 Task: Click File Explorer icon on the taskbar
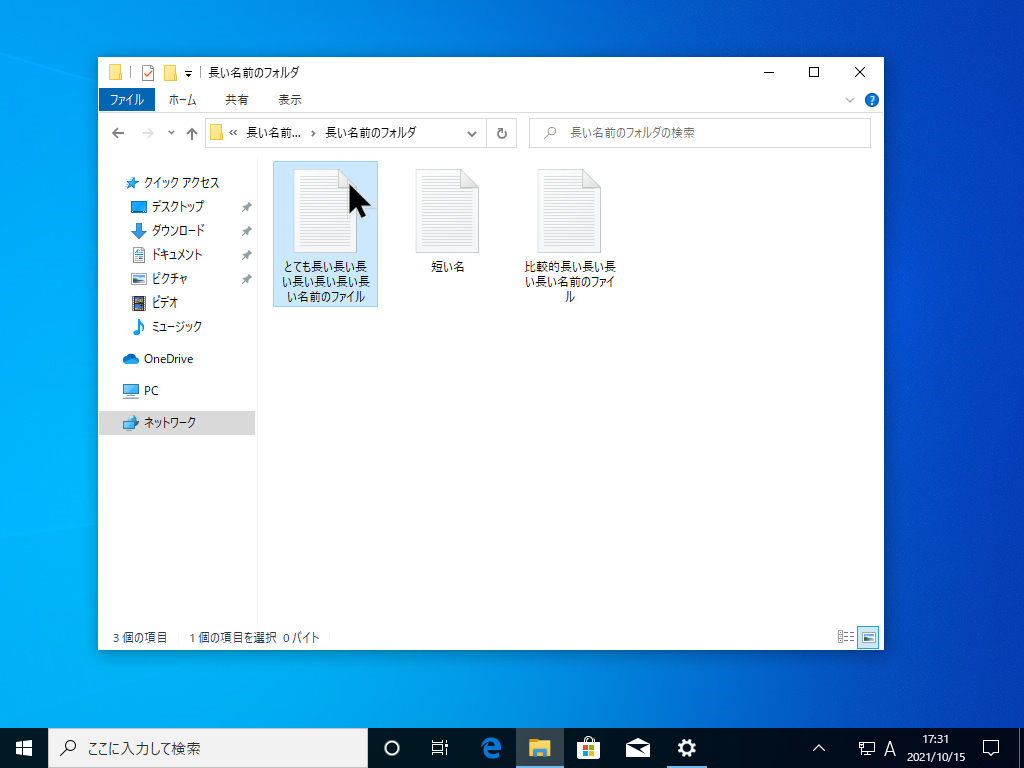[x=539, y=748]
